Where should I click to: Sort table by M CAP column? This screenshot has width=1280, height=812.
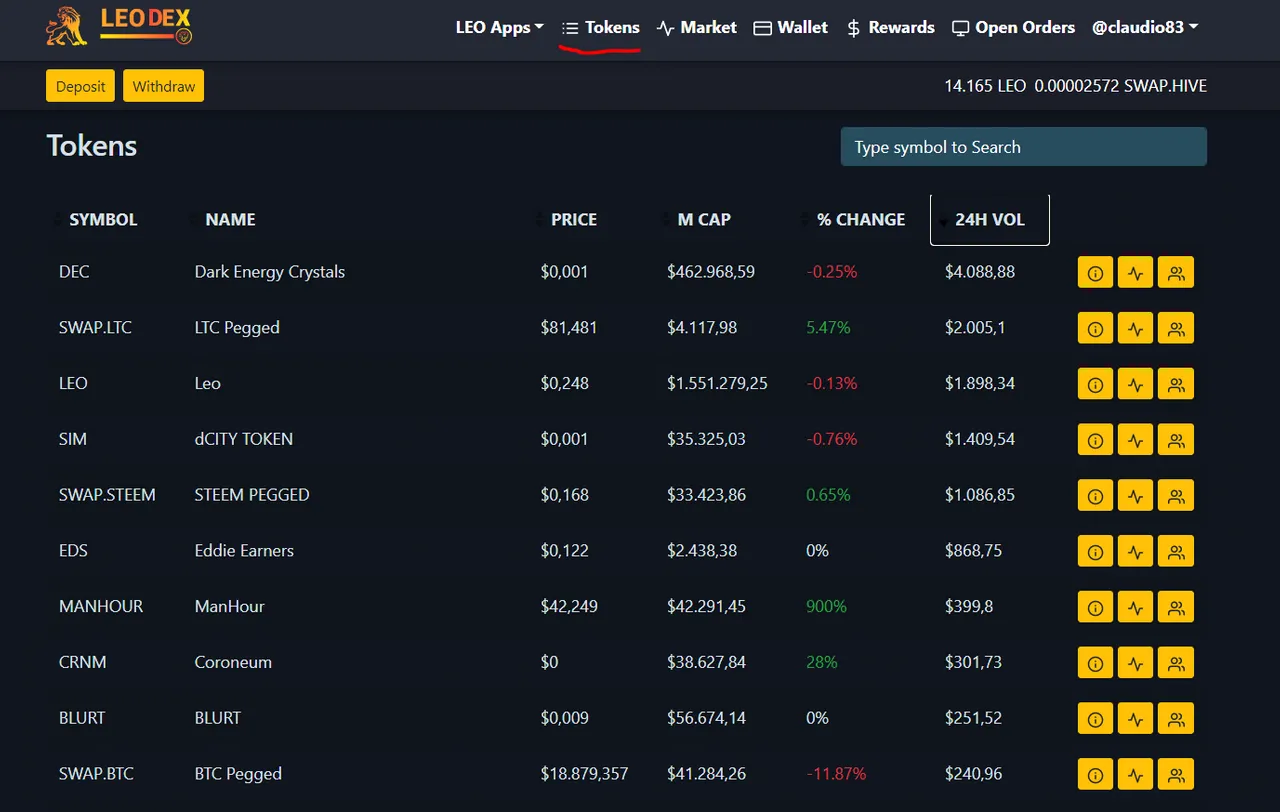coord(704,220)
